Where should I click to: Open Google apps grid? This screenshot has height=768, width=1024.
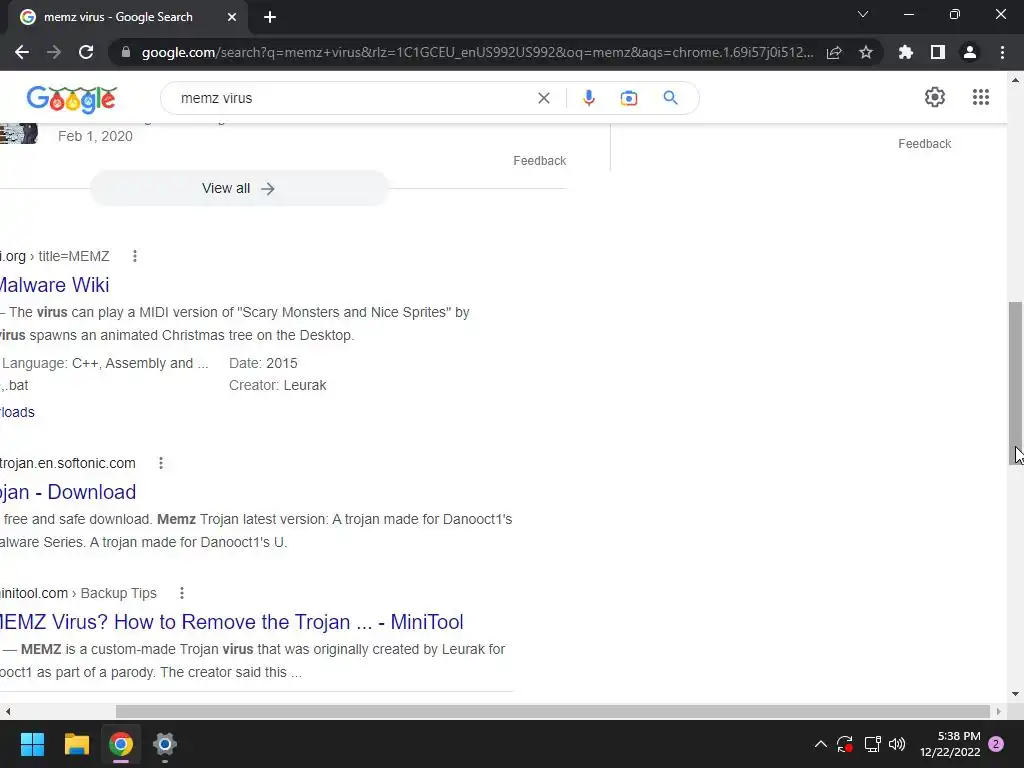pos(980,97)
